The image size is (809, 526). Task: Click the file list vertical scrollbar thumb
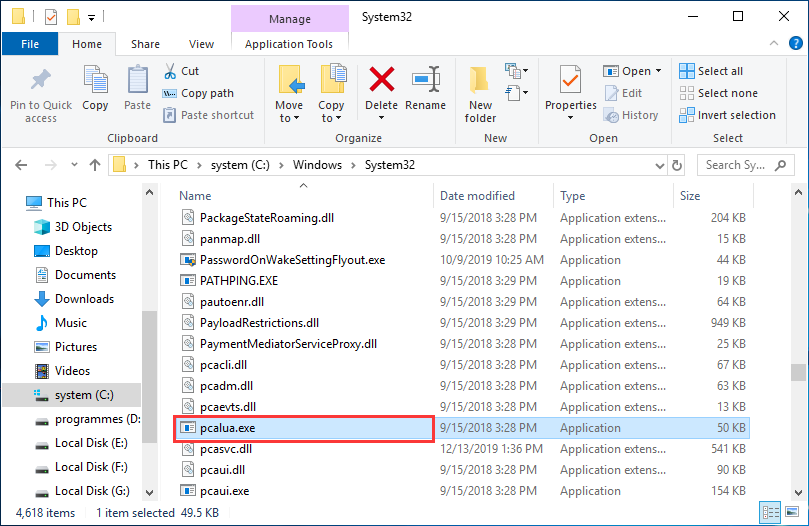798,372
